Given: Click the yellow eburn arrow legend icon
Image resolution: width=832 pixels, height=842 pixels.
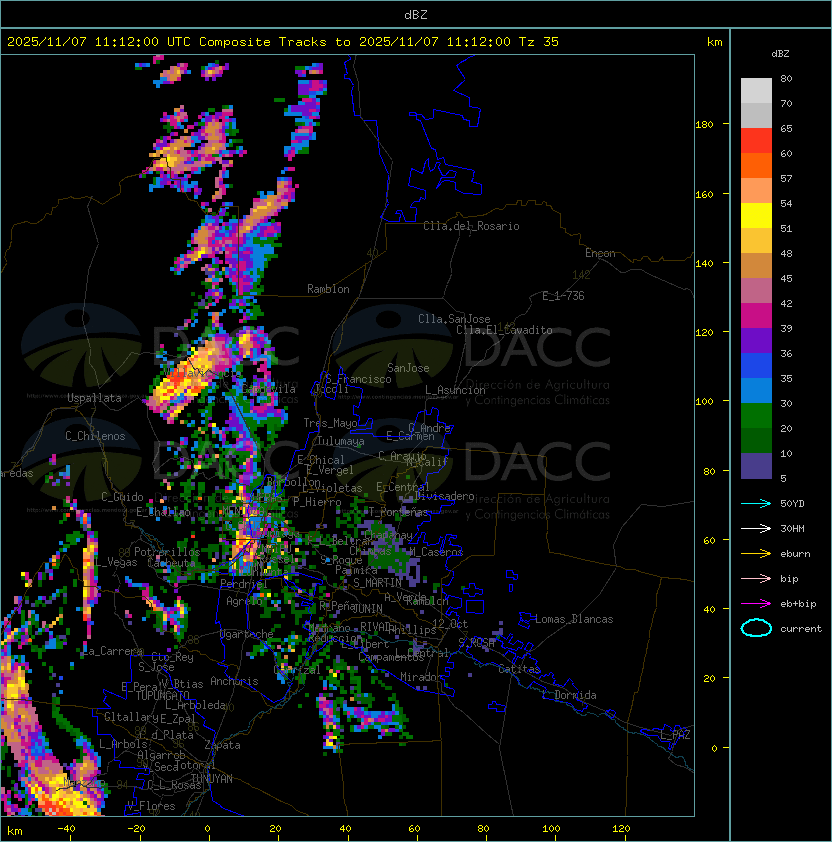Looking at the screenshot, I should click(756, 553).
